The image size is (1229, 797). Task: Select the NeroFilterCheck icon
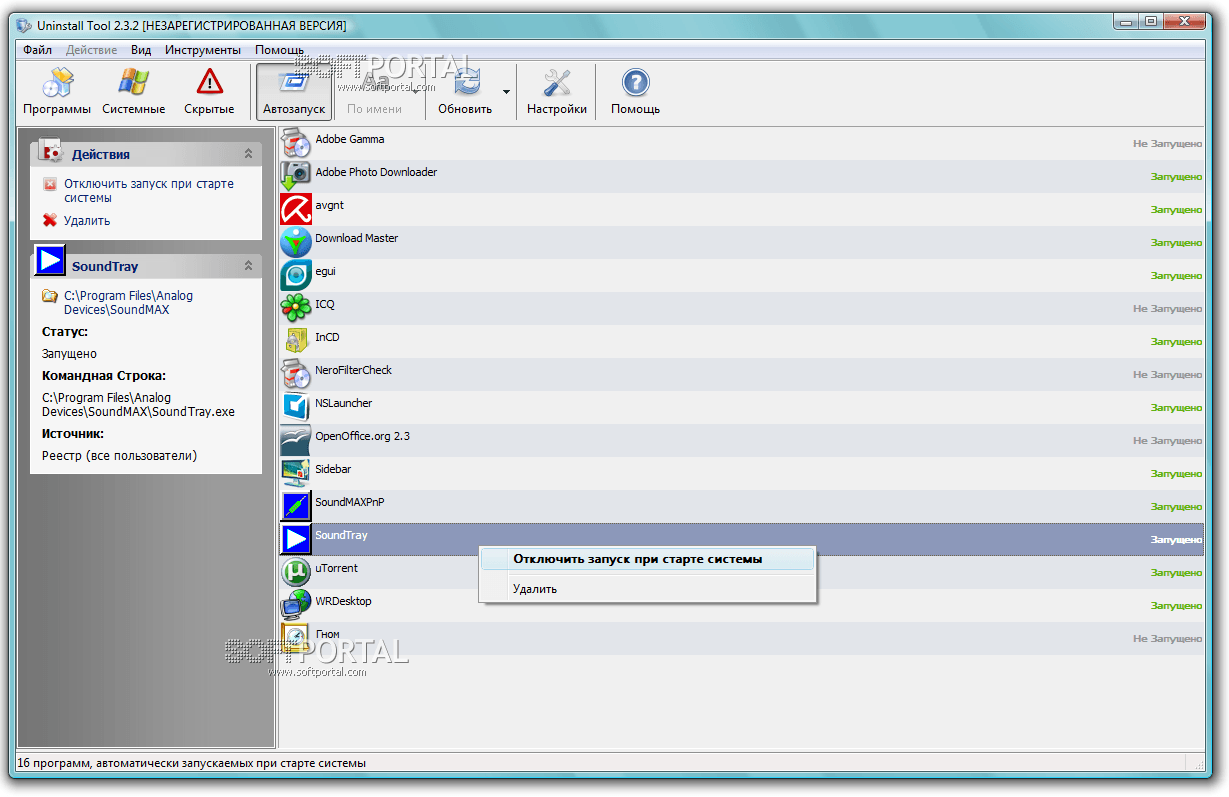coord(296,374)
